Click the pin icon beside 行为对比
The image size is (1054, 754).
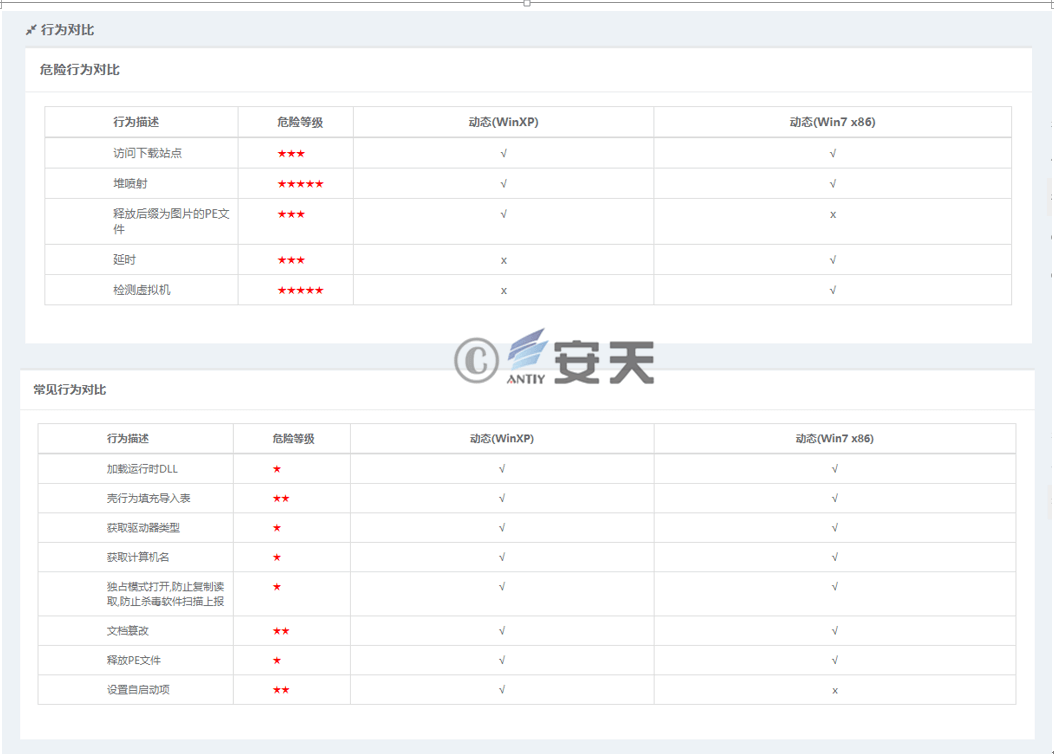31,30
